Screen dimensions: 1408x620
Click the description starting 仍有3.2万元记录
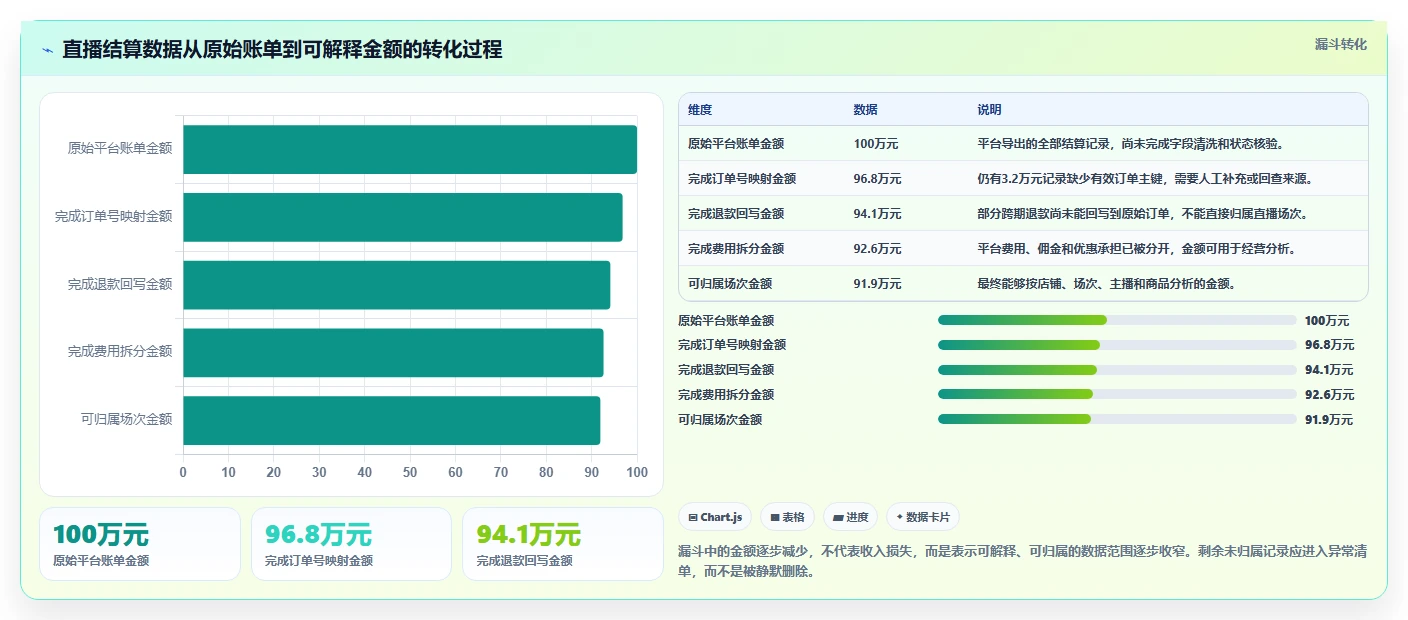(1145, 179)
